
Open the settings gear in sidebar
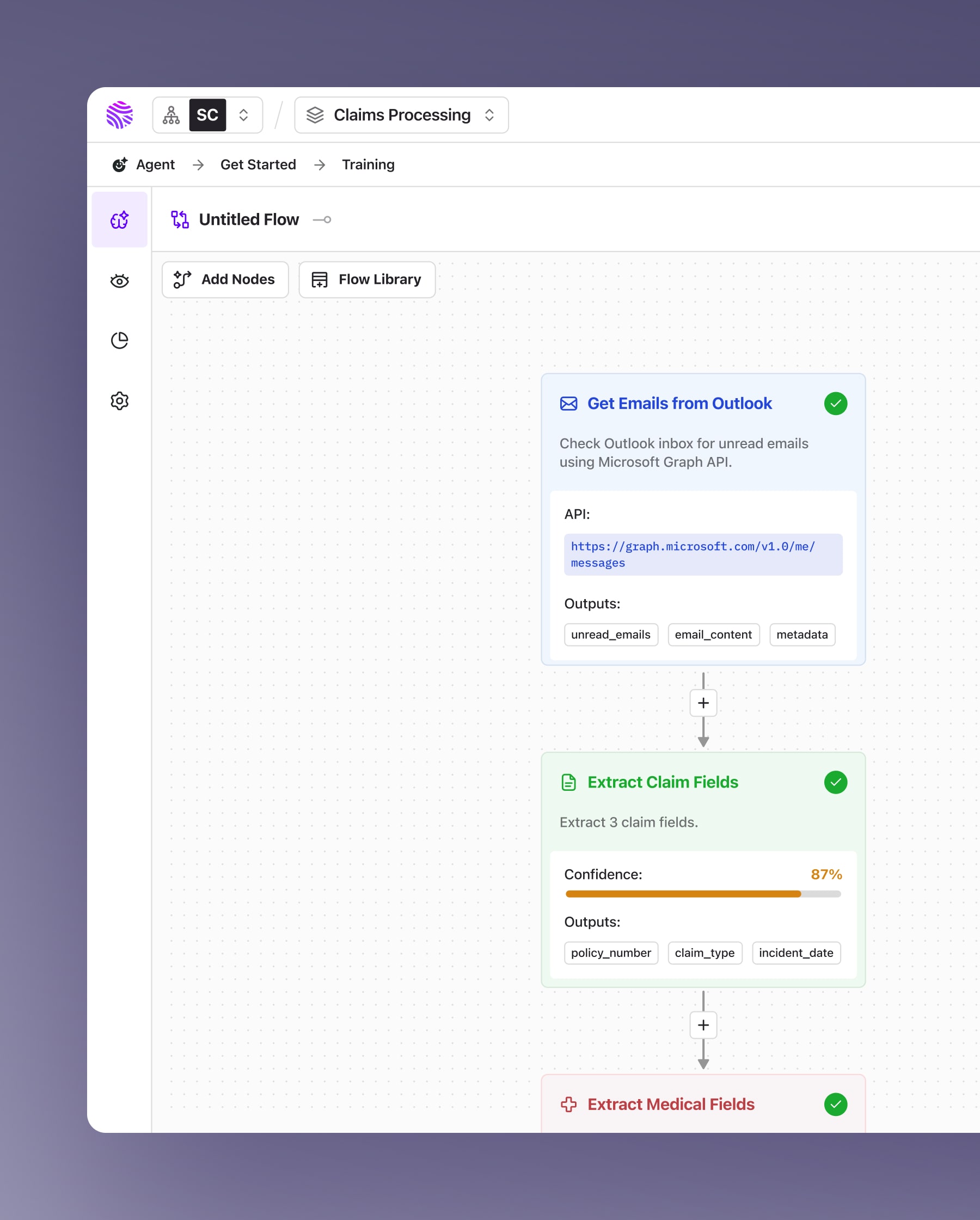coord(119,401)
